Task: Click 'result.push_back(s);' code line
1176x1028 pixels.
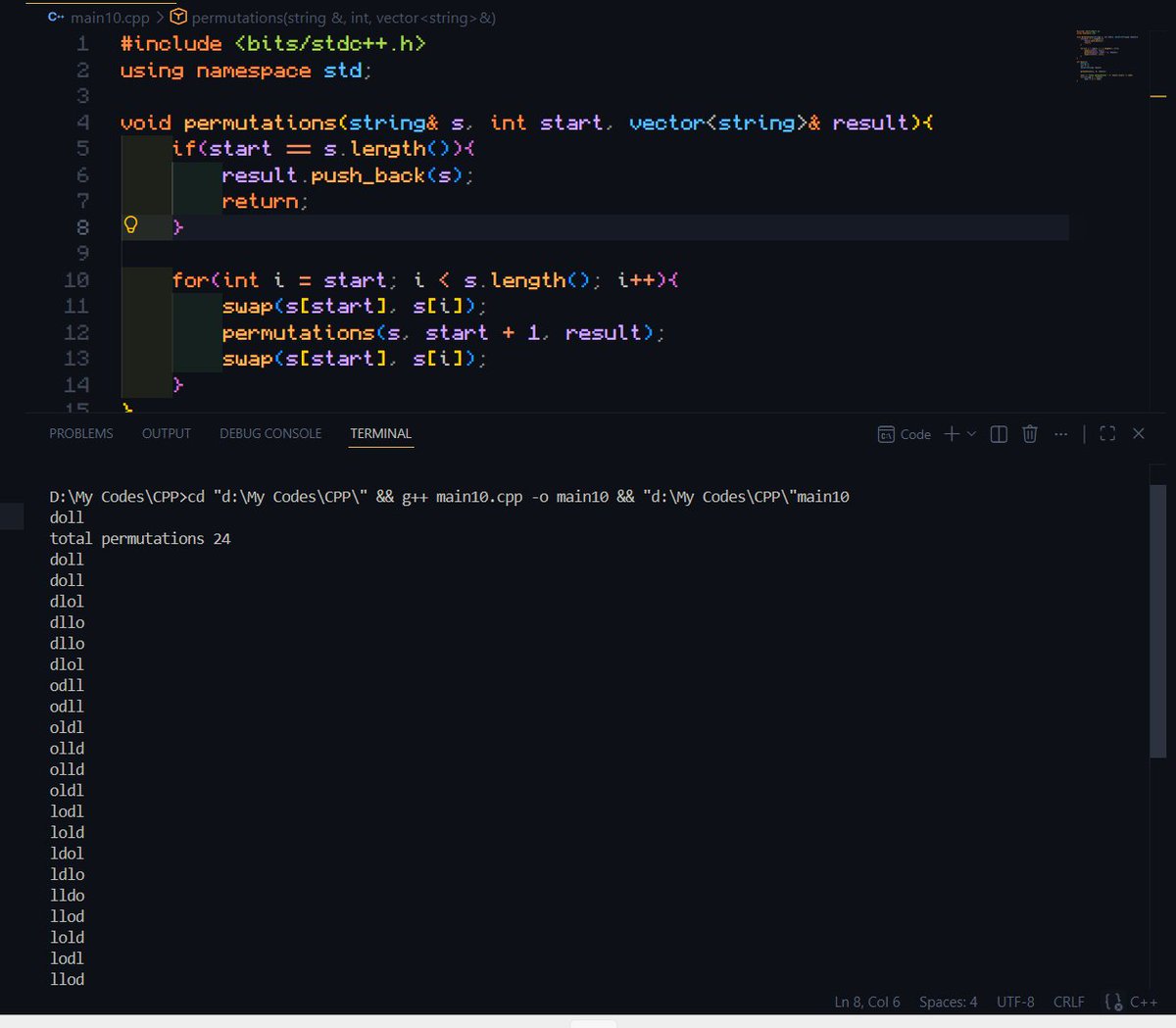Action: [348, 175]
